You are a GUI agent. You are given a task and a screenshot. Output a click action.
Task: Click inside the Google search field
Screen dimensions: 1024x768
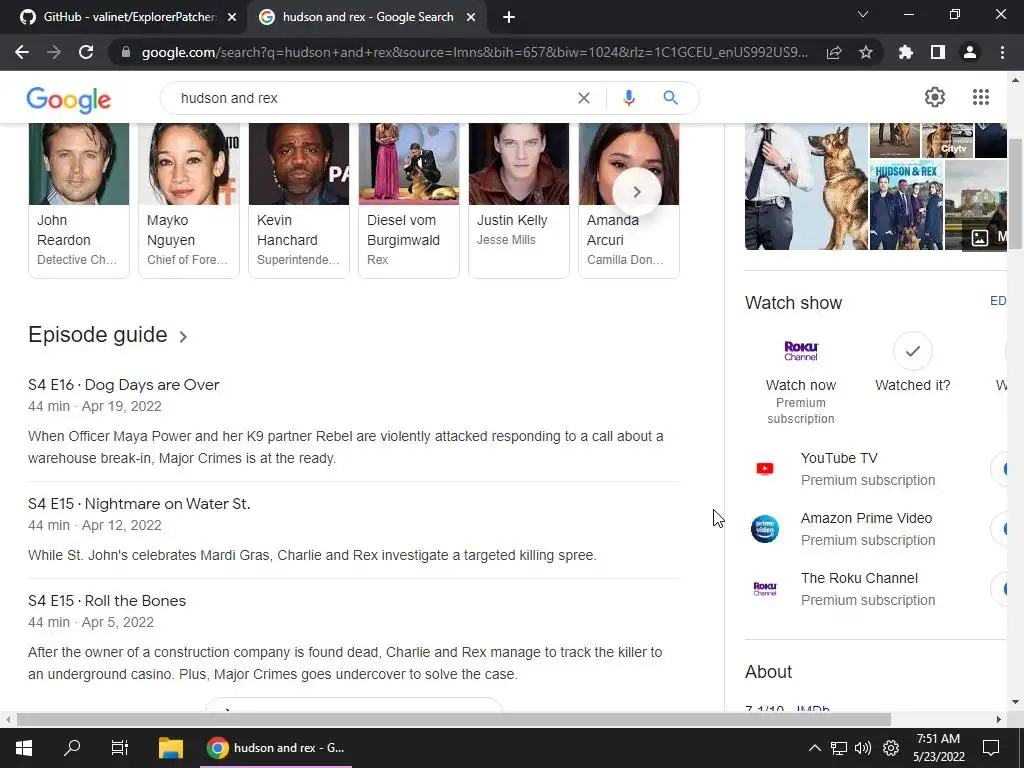point(372,98)
